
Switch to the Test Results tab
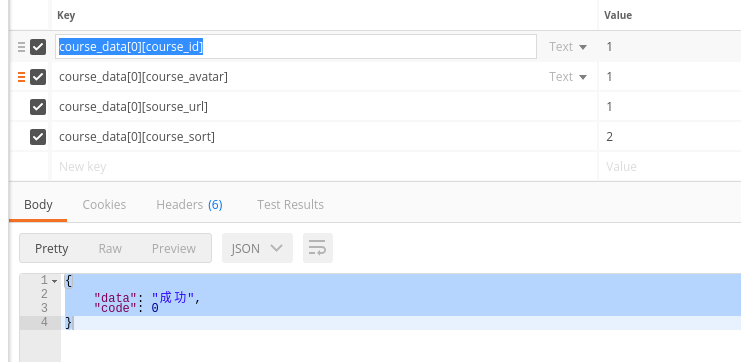(x=290, y=205)
